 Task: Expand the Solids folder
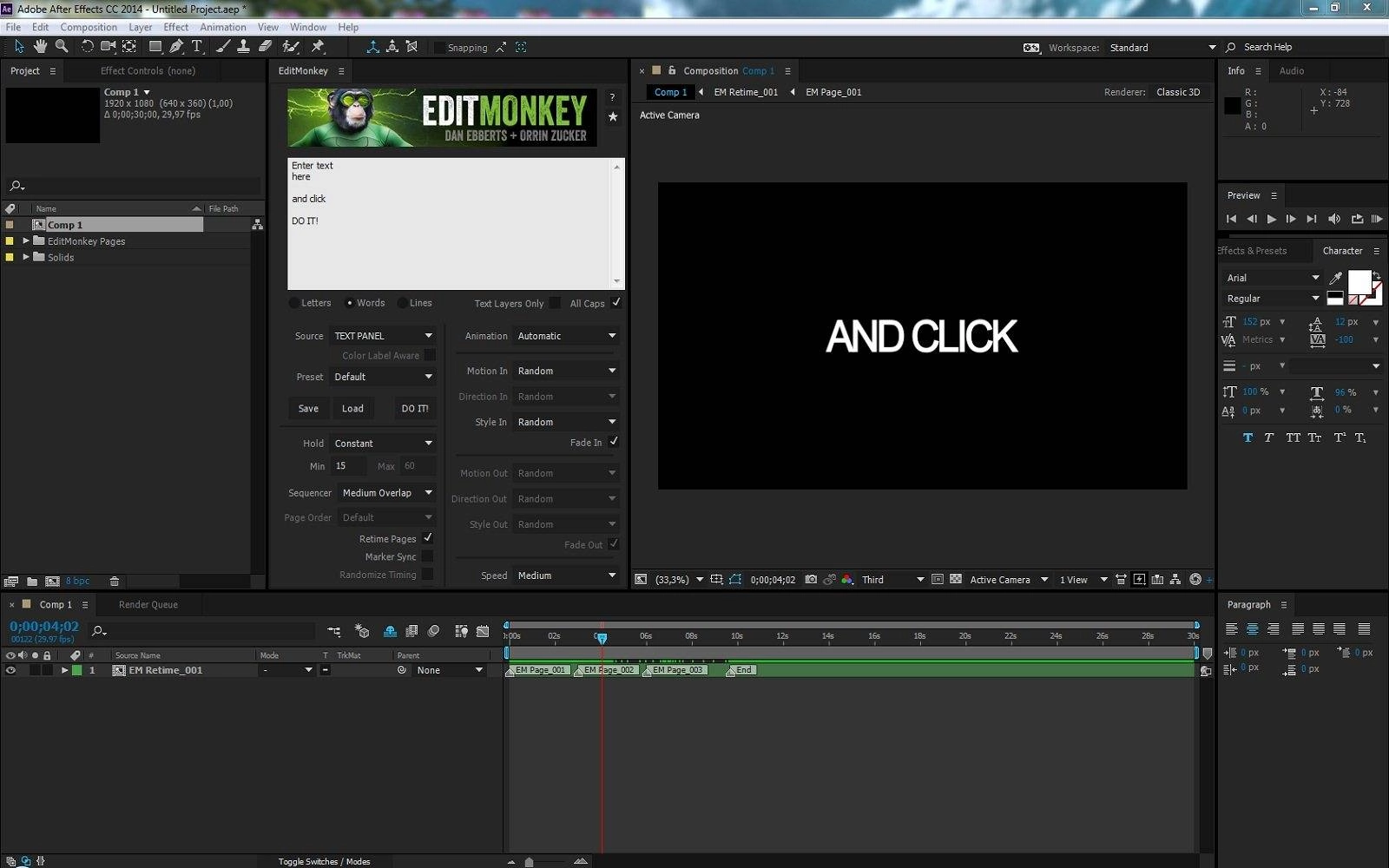26,257
